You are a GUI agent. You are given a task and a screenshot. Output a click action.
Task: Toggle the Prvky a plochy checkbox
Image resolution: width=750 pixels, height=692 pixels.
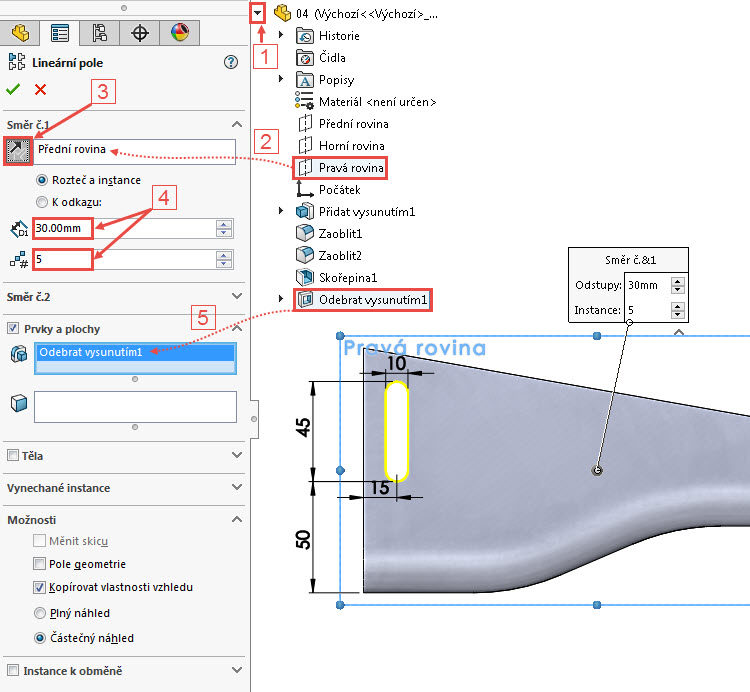[x=13, y=329]
